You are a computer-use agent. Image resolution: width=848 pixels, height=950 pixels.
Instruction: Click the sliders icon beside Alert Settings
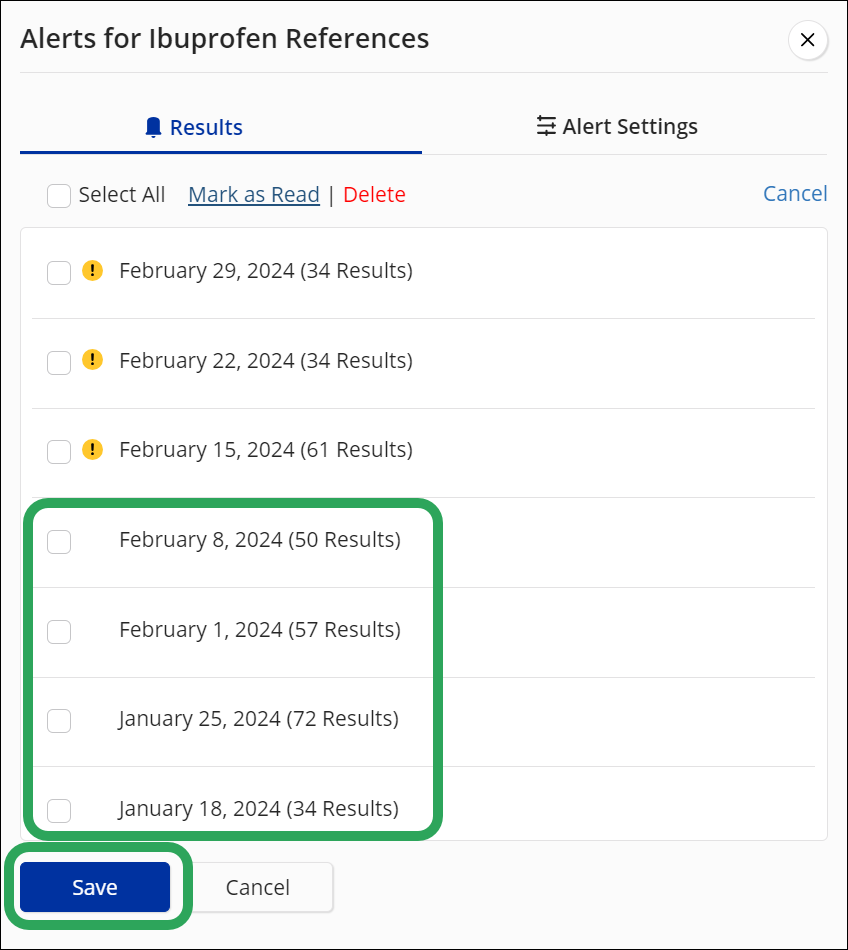546,126
